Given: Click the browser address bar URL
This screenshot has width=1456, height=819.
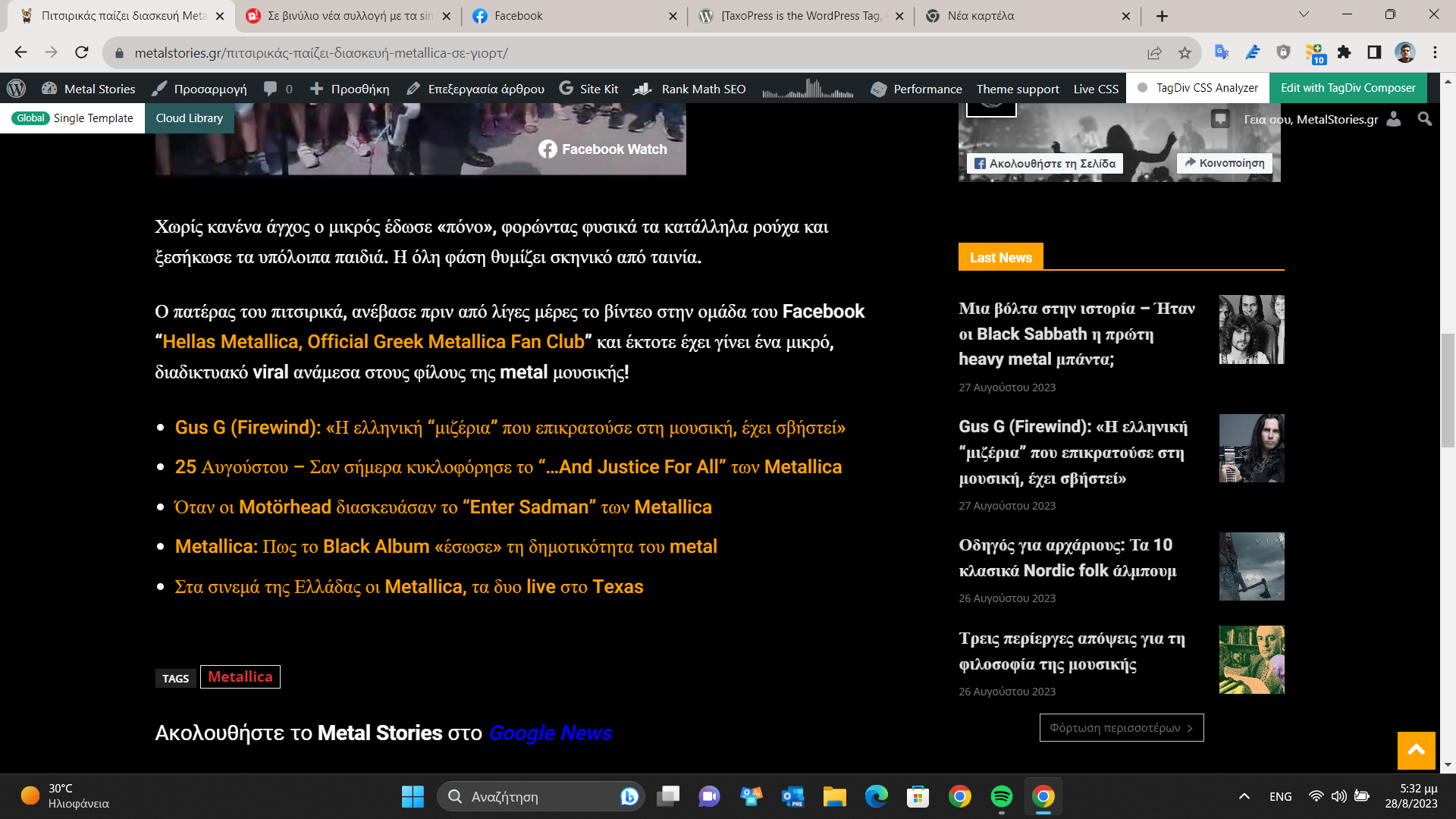Looking at the screenshot, I should [321, 53].
